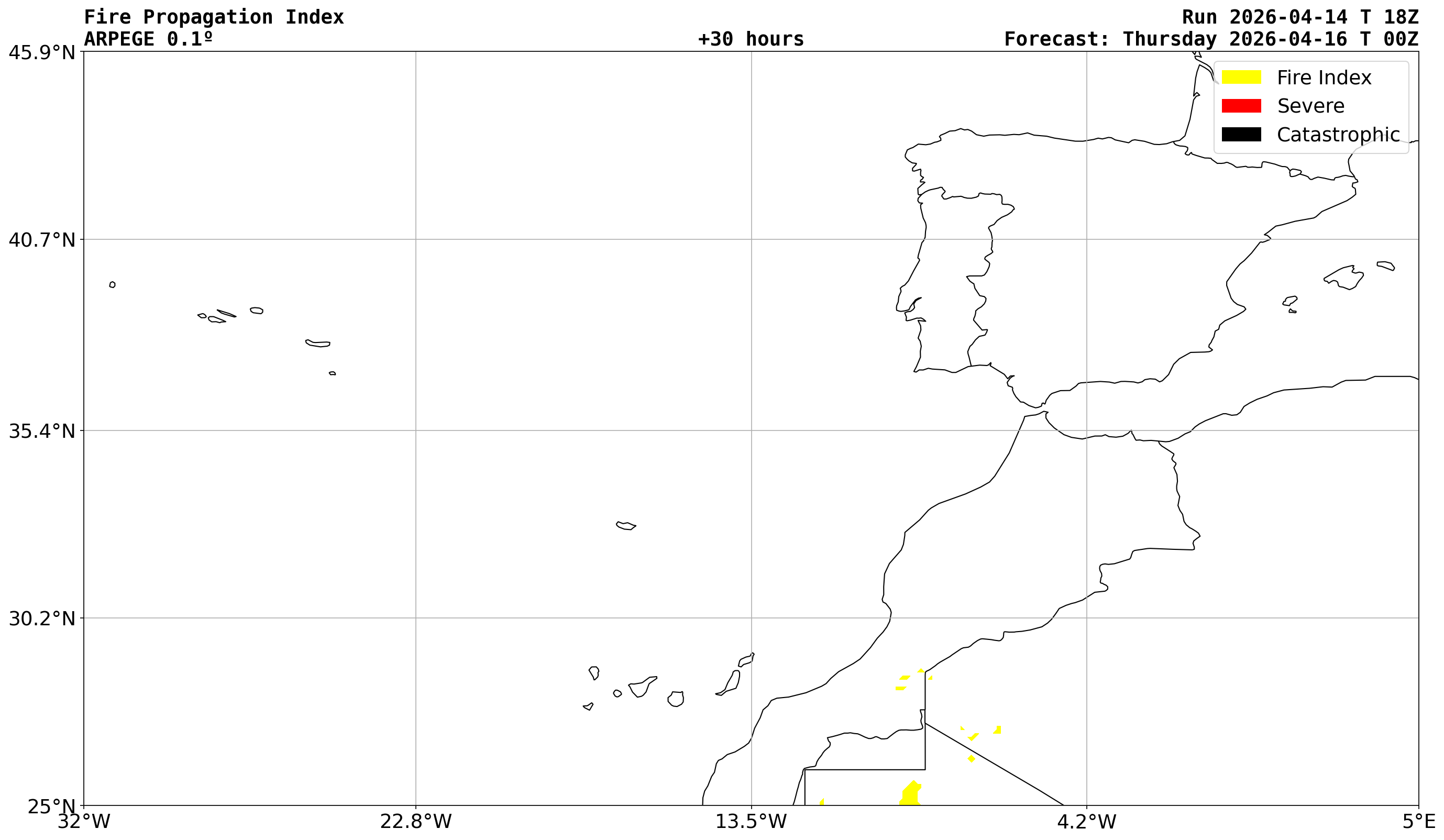Click the 13.5°W longitude axis label
The width and height of the screenshot is (1444, 840).
pyautogui.click(x=751, y=822)
